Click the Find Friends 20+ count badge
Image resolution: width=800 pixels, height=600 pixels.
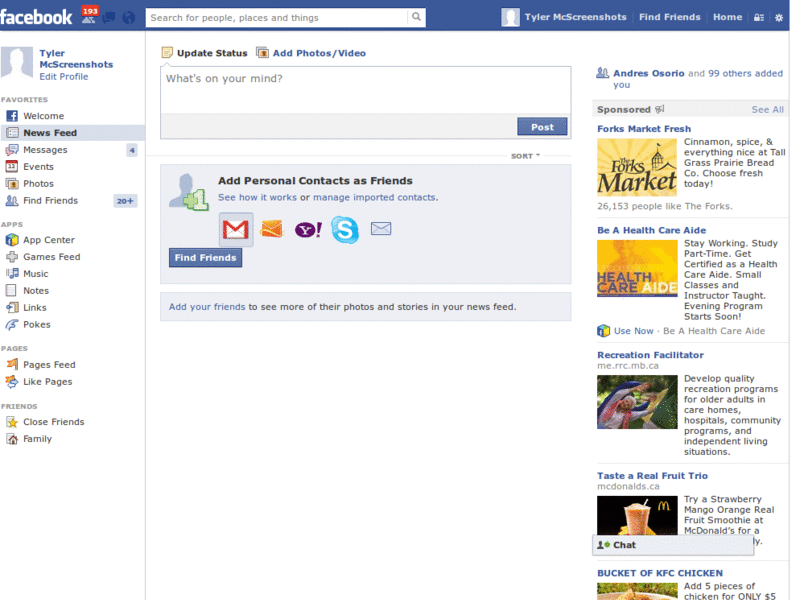pos(125,201)
